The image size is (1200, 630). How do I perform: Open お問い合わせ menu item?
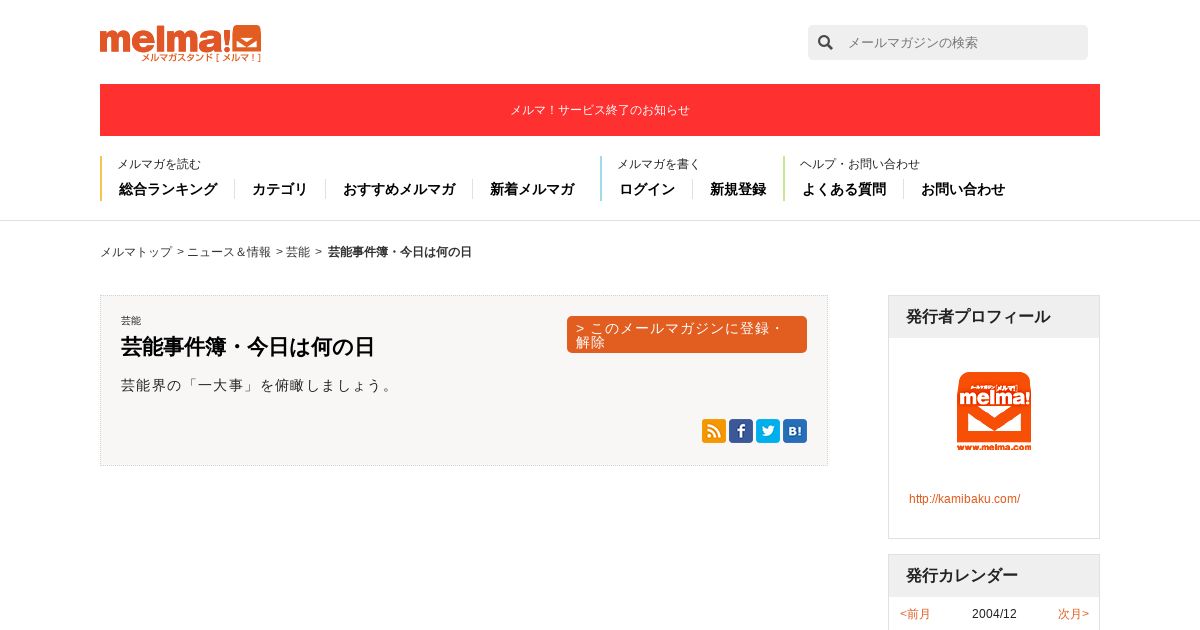pos(963,189)
